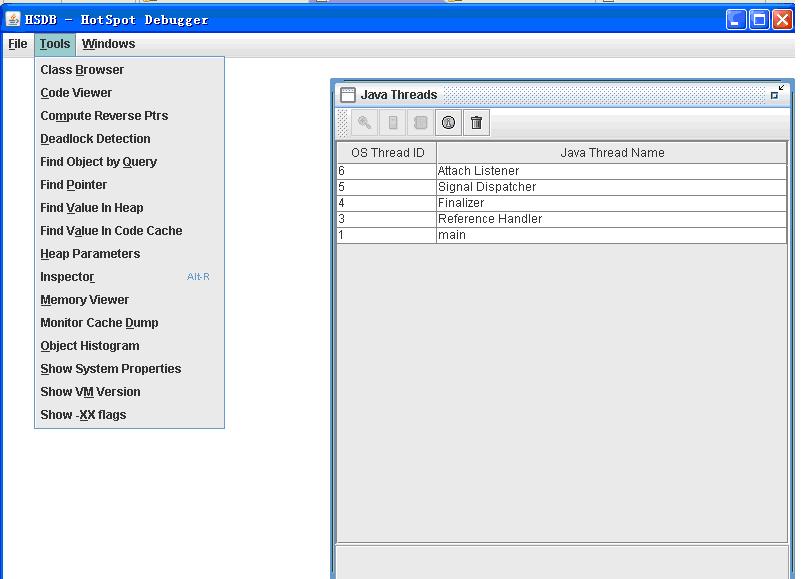
Task: Choose Find Value In Heap
Action: coord(129,208)
